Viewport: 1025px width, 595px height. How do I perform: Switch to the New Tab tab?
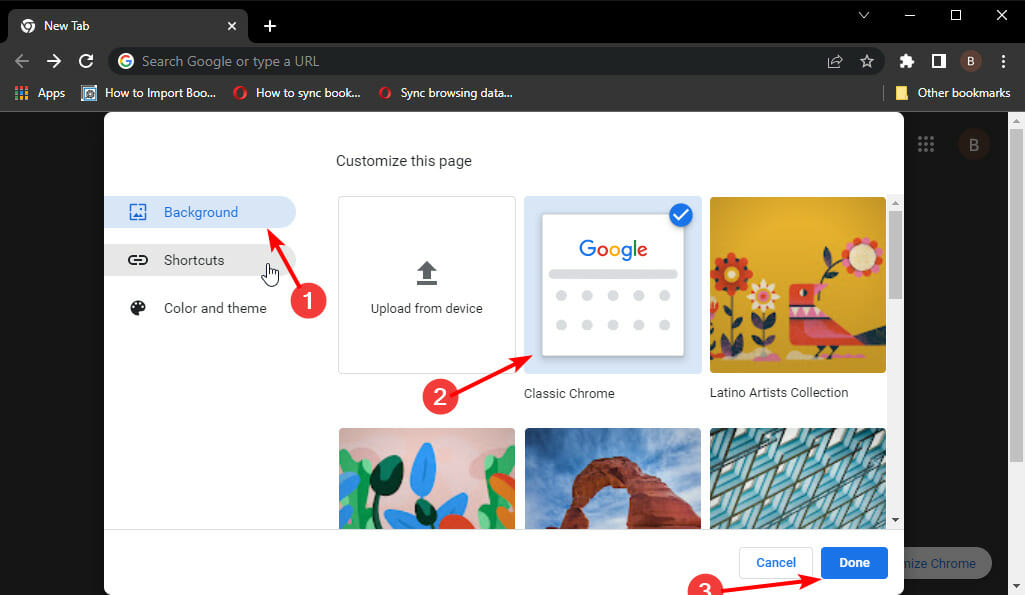tap(127, 26)
